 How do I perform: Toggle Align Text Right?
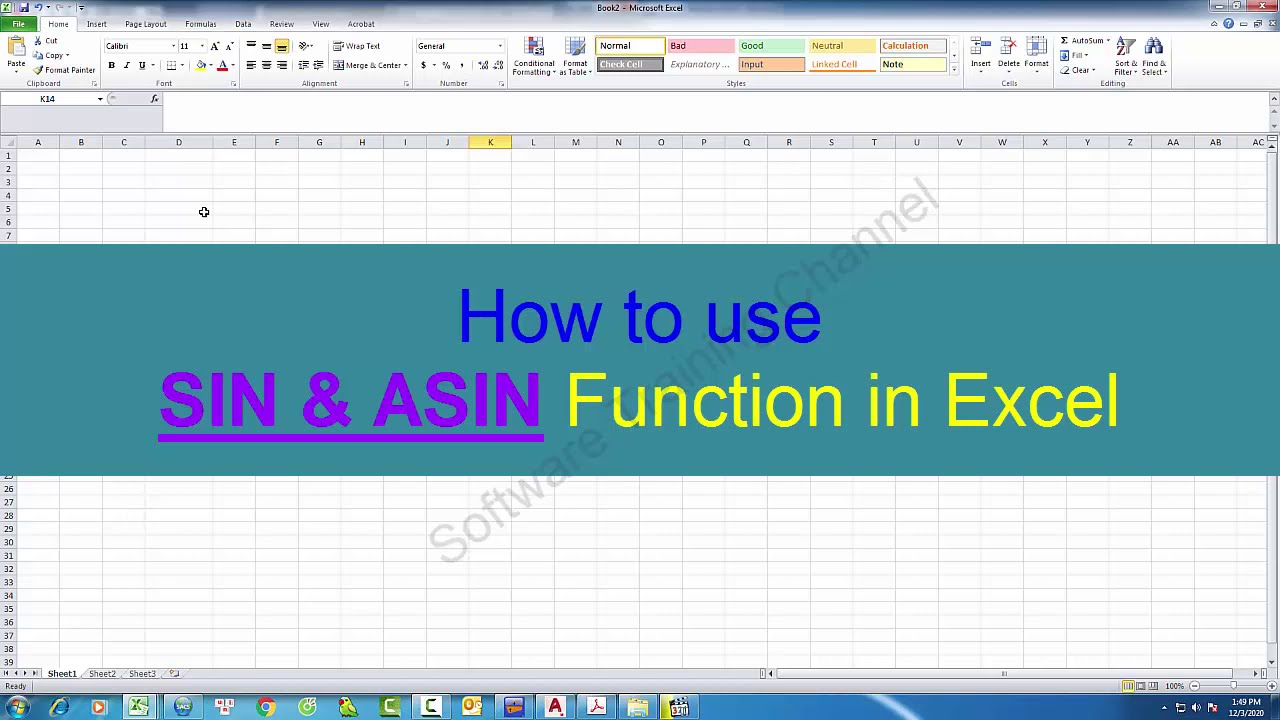tap(282, 65)
